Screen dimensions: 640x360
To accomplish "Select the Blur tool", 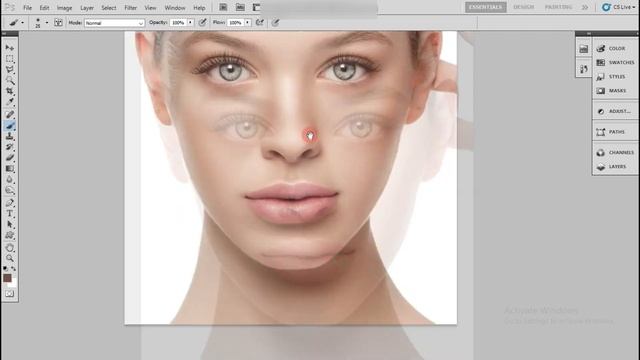I will [x=10, y=180].
